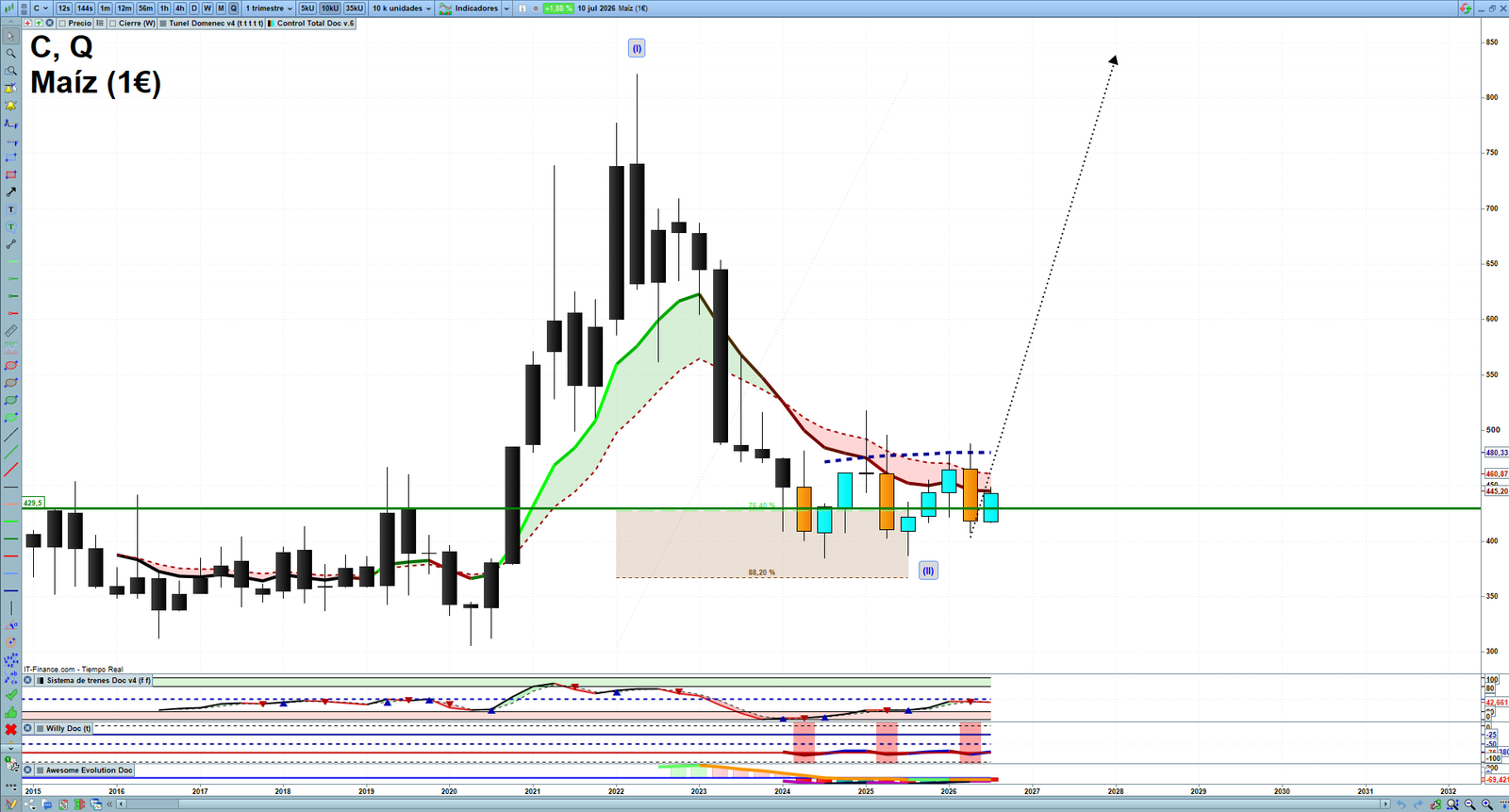Click the chart type candlestick icon top-left

pos(9,8)
